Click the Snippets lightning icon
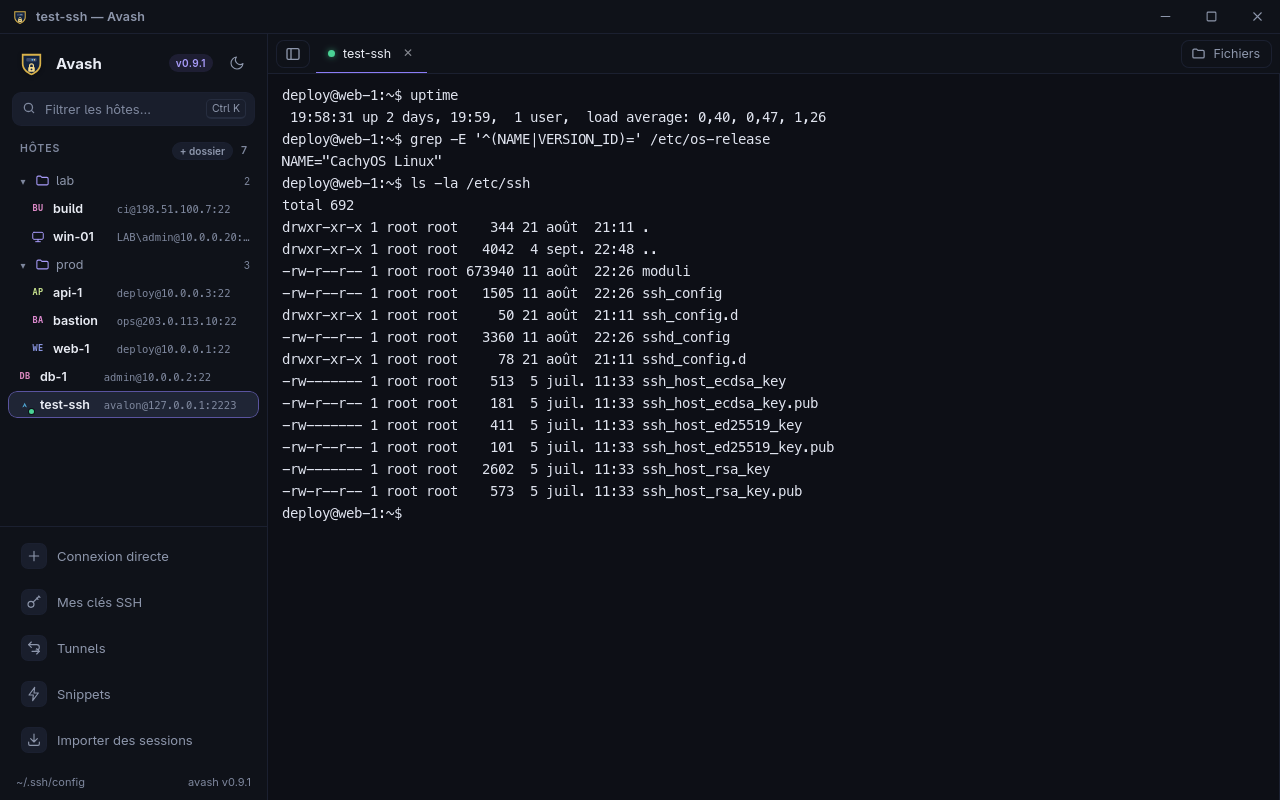1280x800 pixels. (x=34, y=694)
